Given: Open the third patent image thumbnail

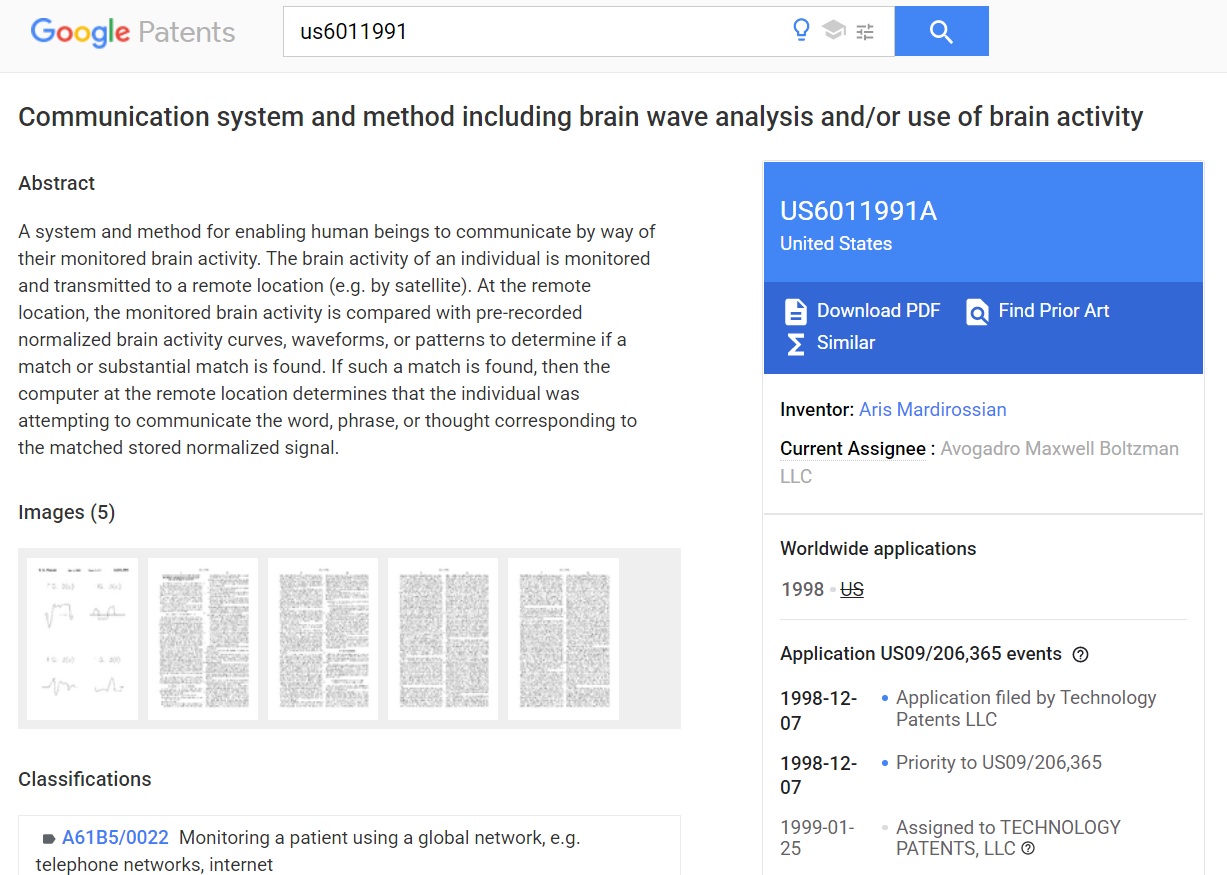Looking at the screenshot, I should click(323, 638).
